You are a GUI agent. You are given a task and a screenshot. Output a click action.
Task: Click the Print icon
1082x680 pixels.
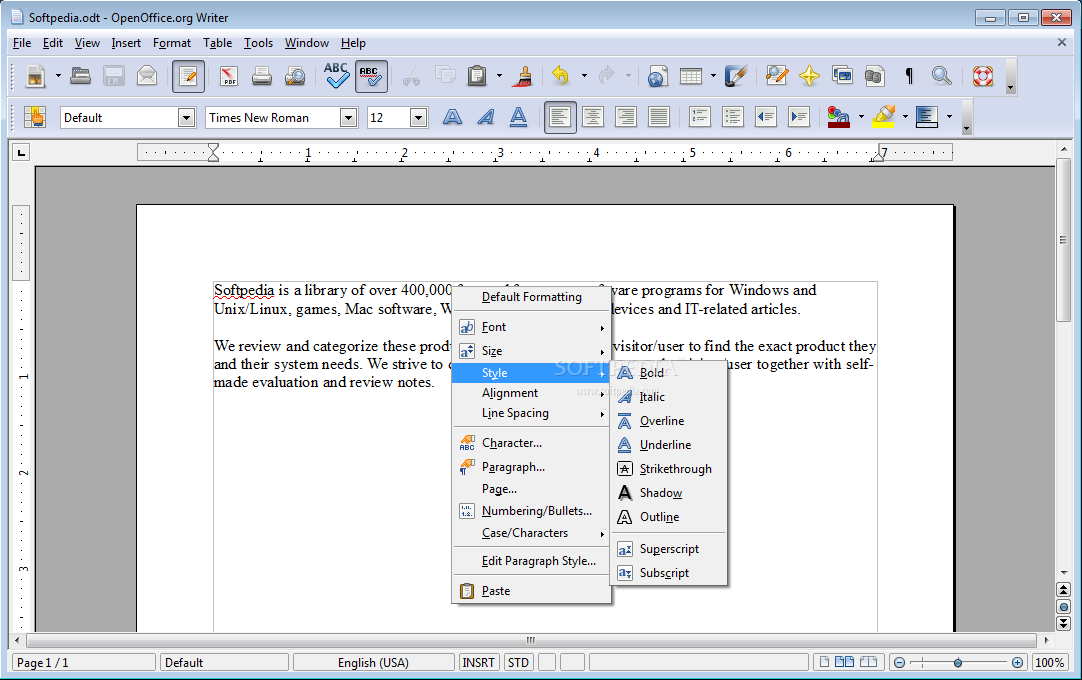(262, 76)
